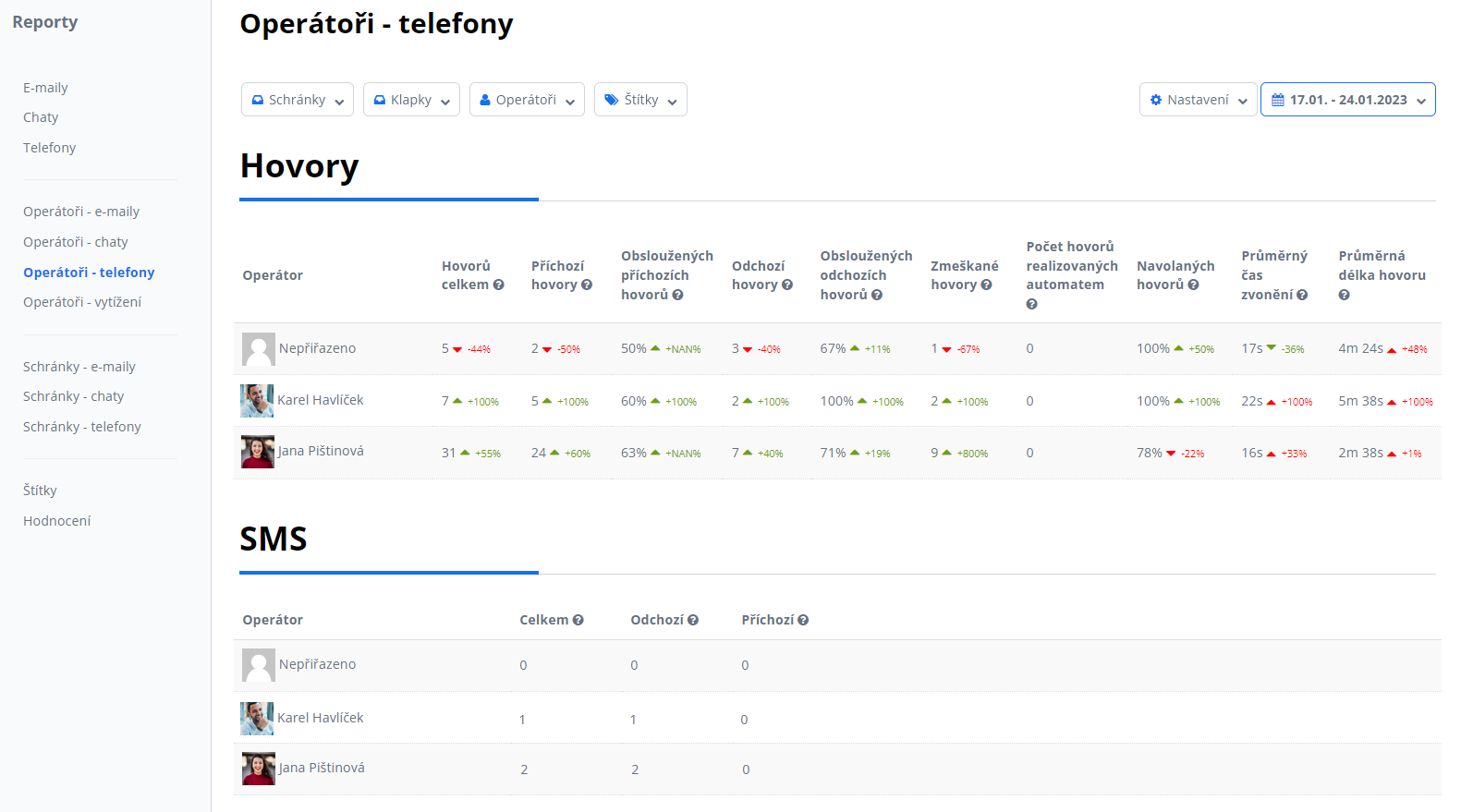This screenshot has width=1461, height=812.
Task: Click help icon next to SMS Odchozí column
Action: 693,620
